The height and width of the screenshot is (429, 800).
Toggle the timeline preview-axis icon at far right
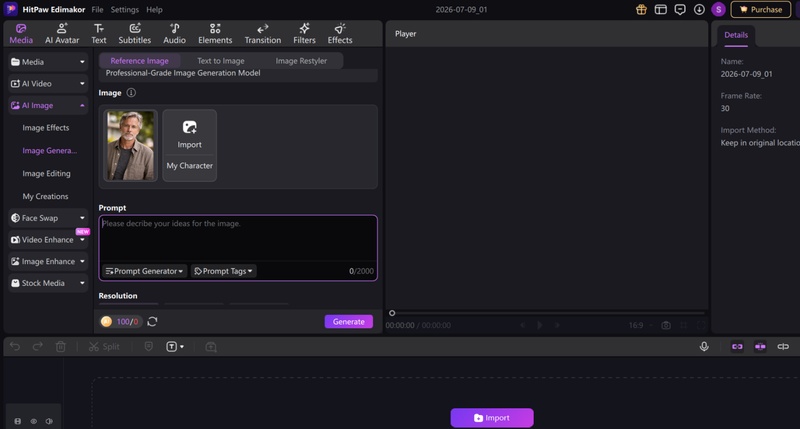[783, 347]
